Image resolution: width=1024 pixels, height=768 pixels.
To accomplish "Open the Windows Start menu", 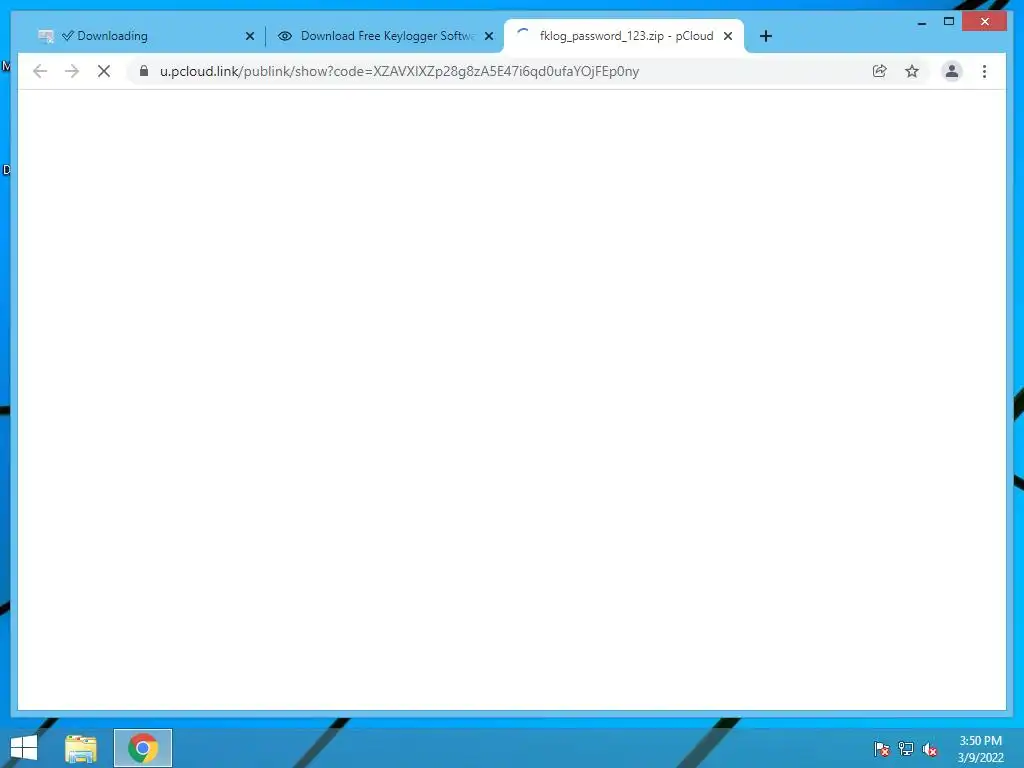I will point(24,748).
